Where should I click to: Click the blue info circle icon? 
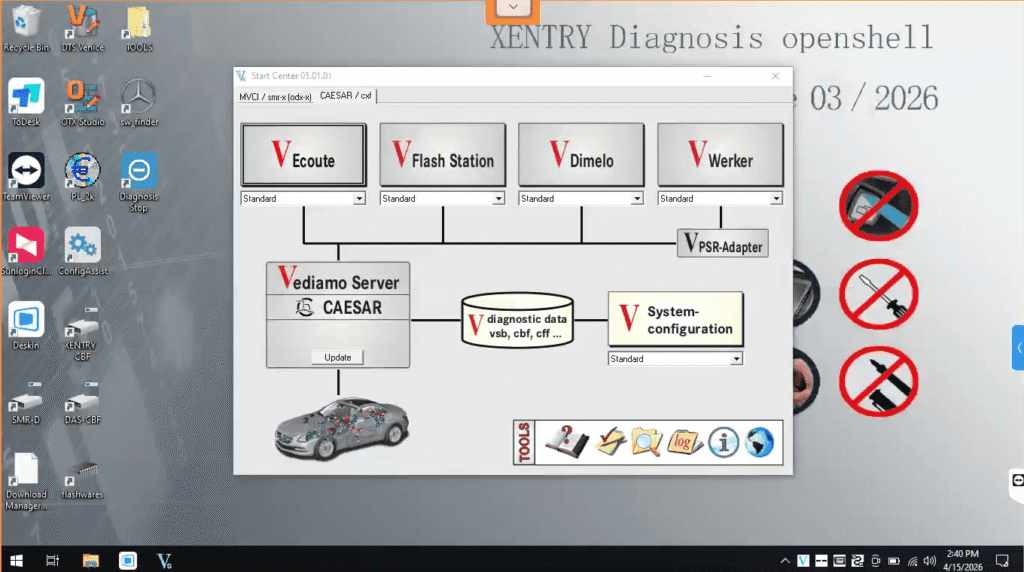[723, 441]
